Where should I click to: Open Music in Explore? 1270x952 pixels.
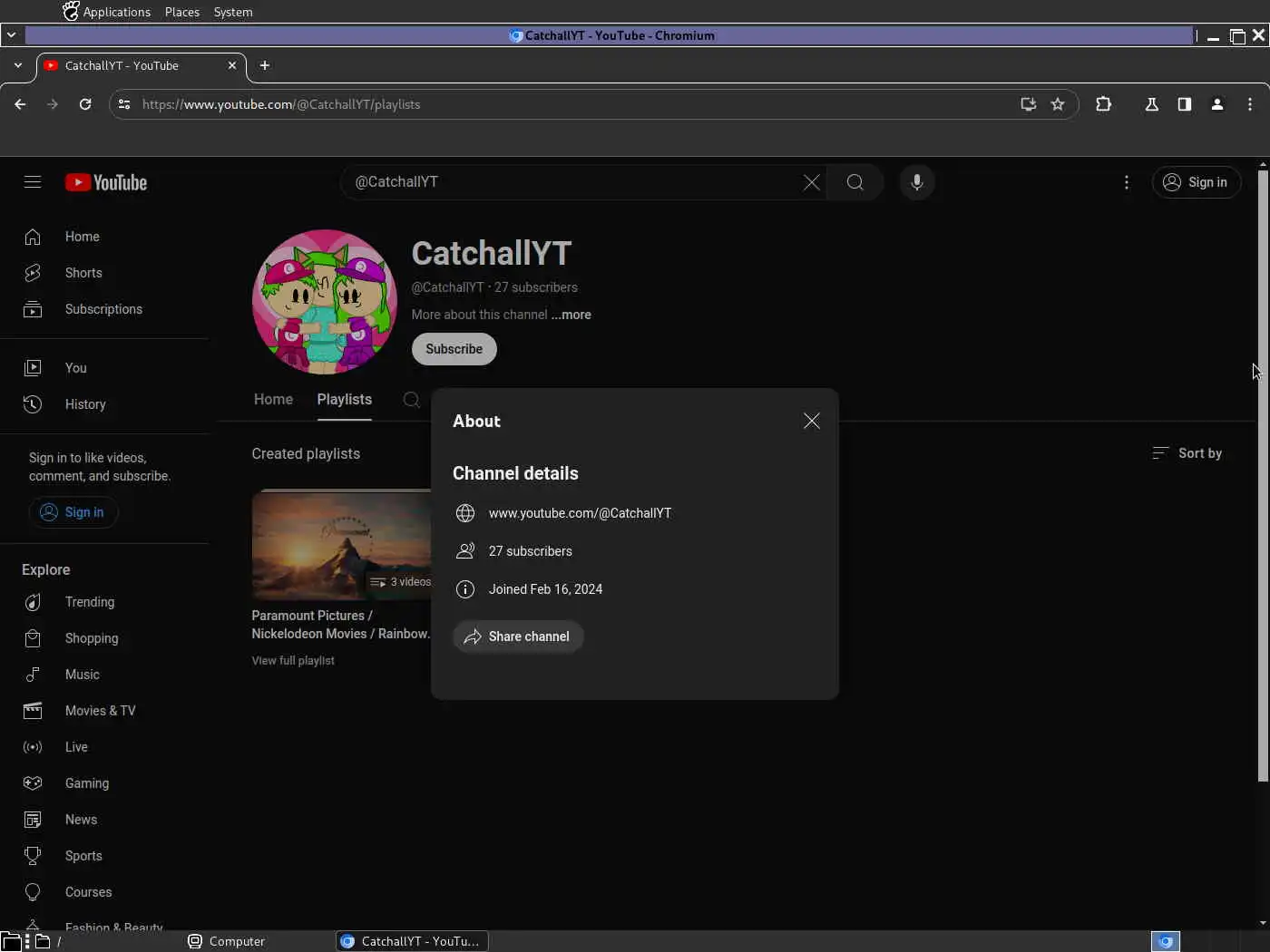tap(104, 675)
